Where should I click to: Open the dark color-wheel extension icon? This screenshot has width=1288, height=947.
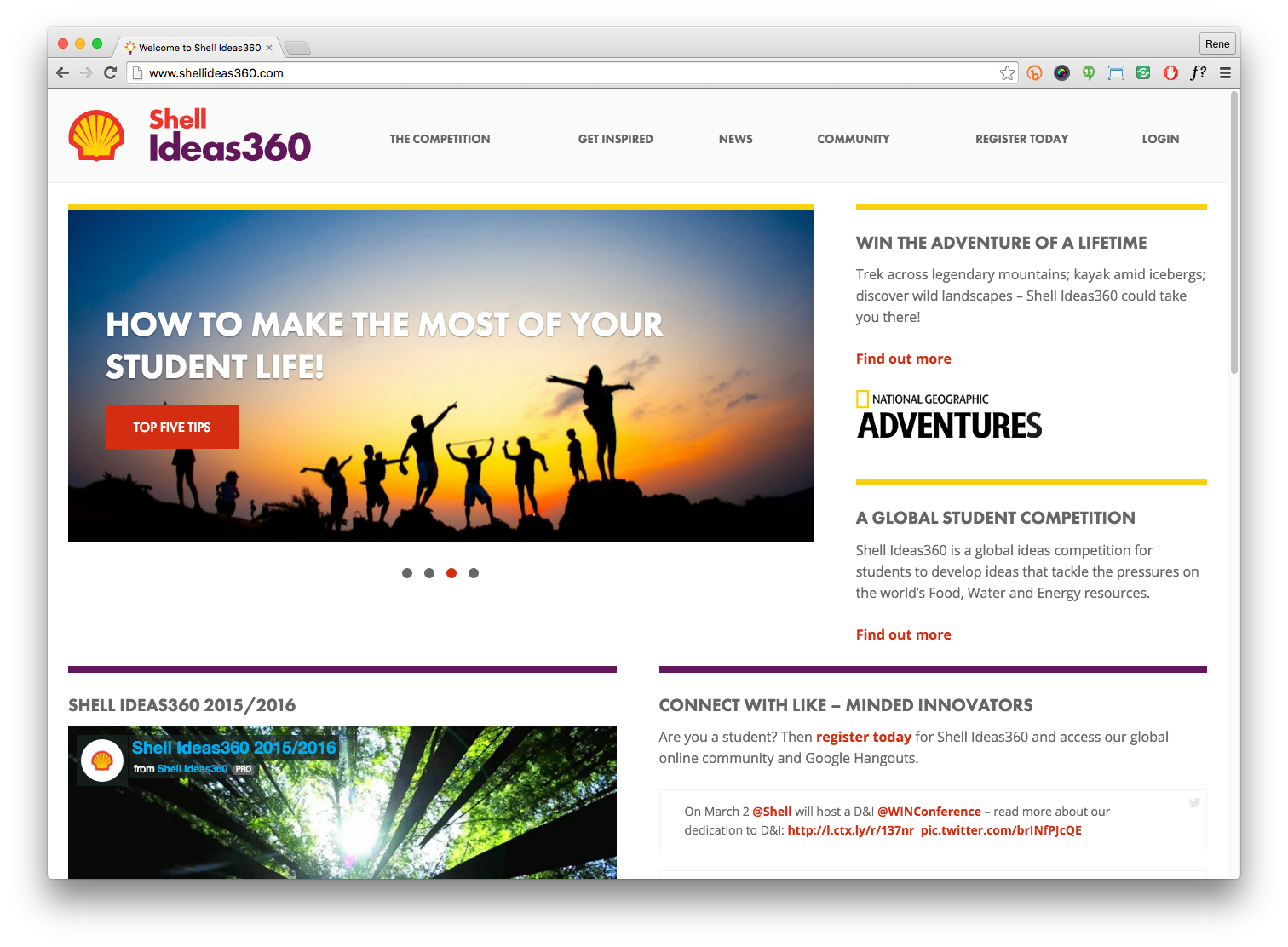tap(1061, 73)
